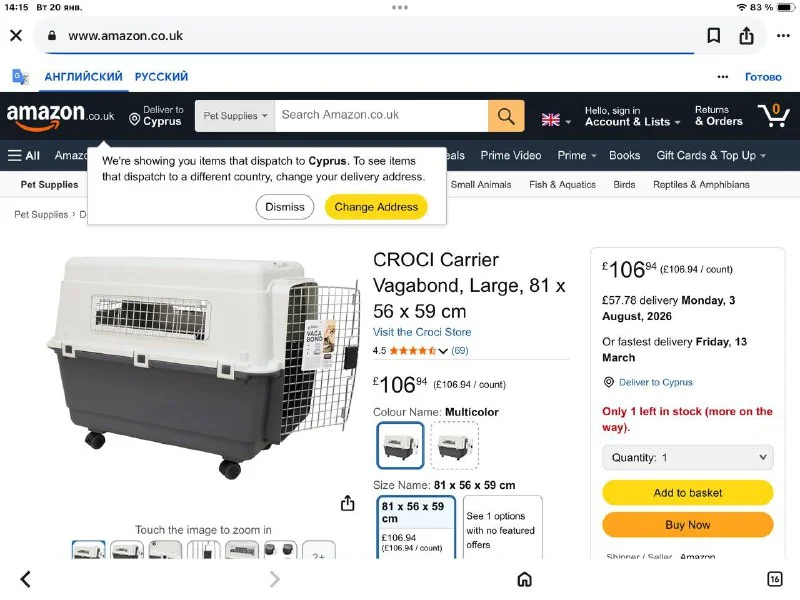The width and height of the screenshot is (800, 600).
Task: Open the tabs counter icon
Action: point(774,579)
